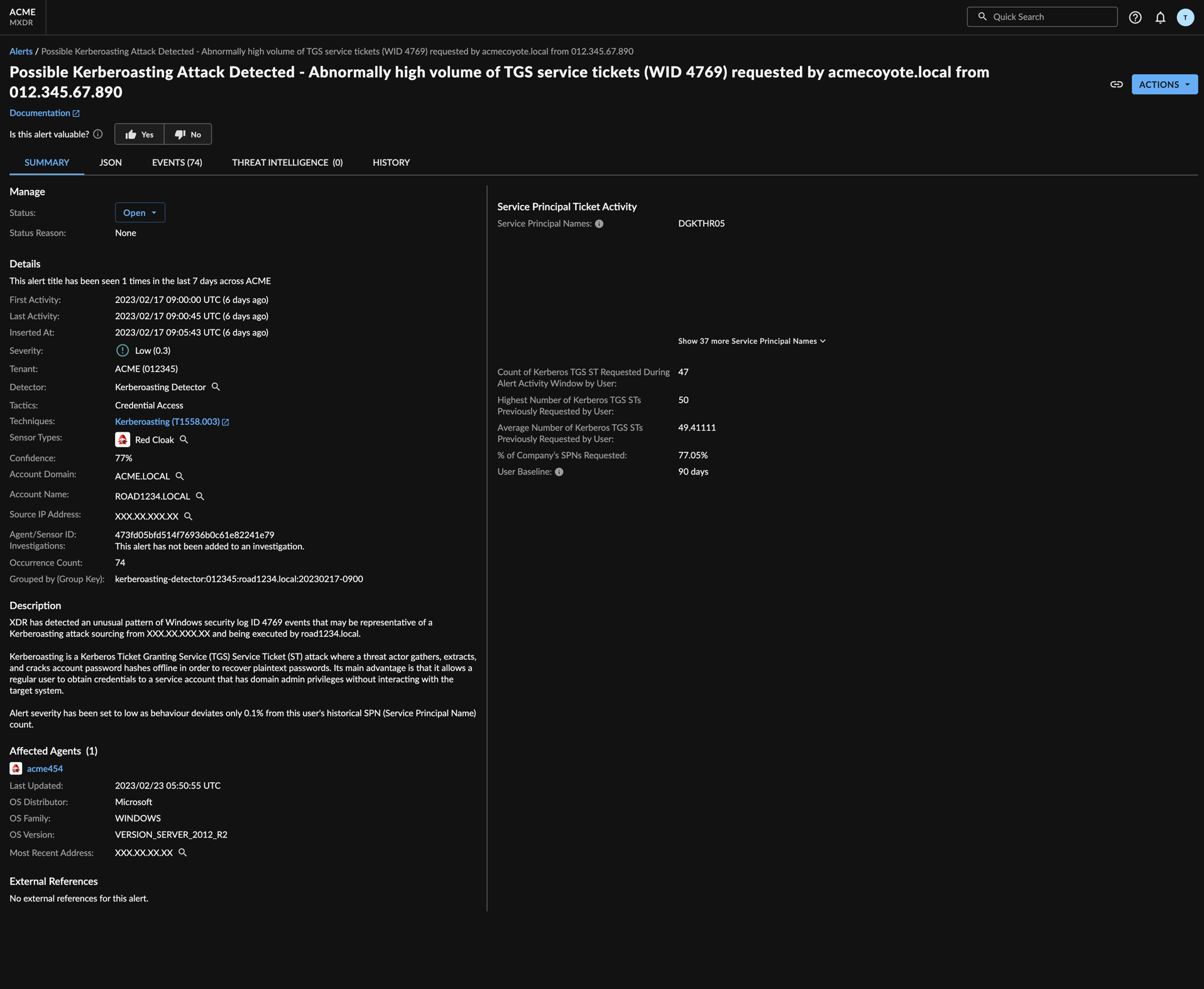The height and width of the screenshot is (989, 1204).
Task: Open user avatar menu
Action: pyautogui.click(x=1185, y=17)
